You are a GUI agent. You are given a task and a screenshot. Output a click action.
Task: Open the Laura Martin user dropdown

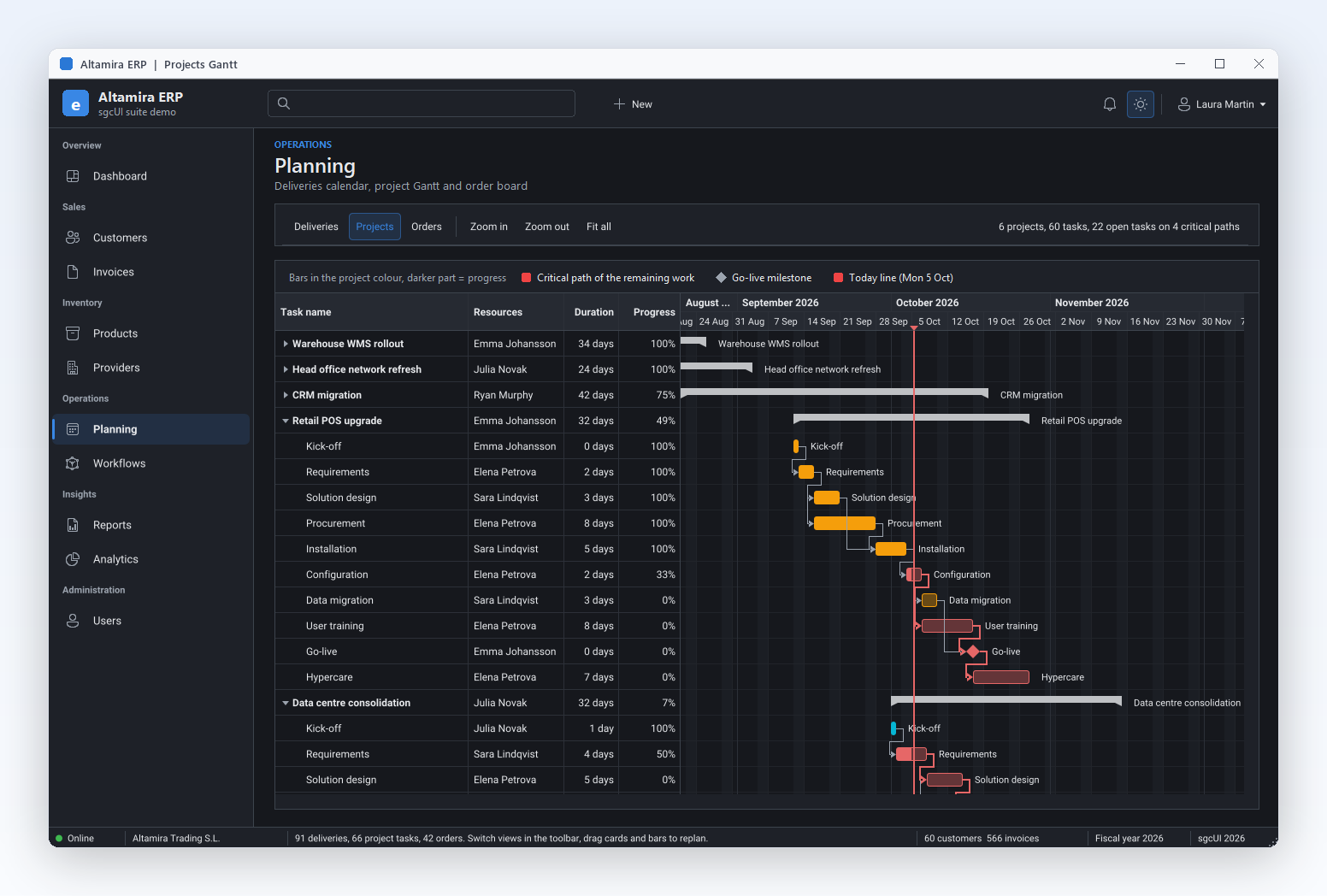(1221, 104)
